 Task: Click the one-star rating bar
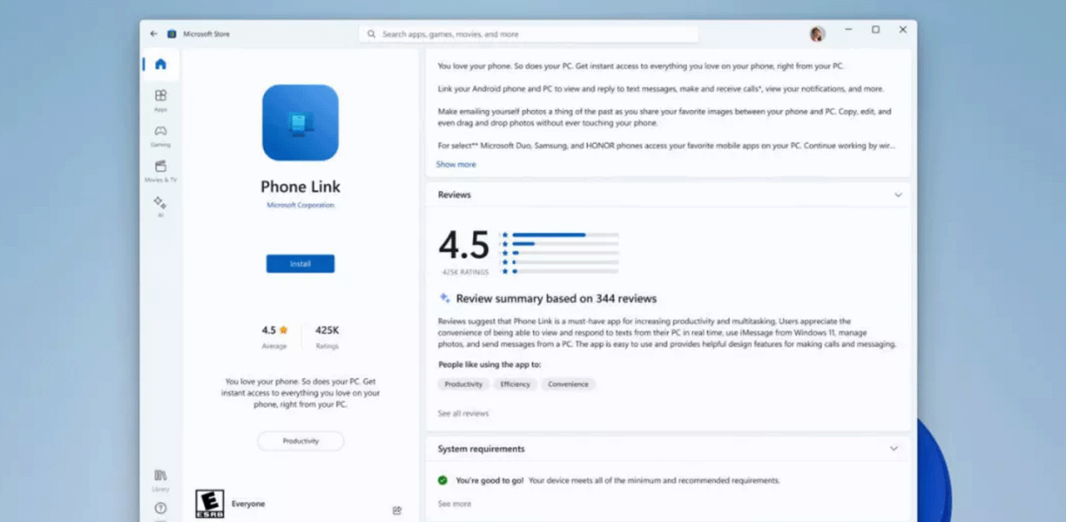(x=566, y=271)
